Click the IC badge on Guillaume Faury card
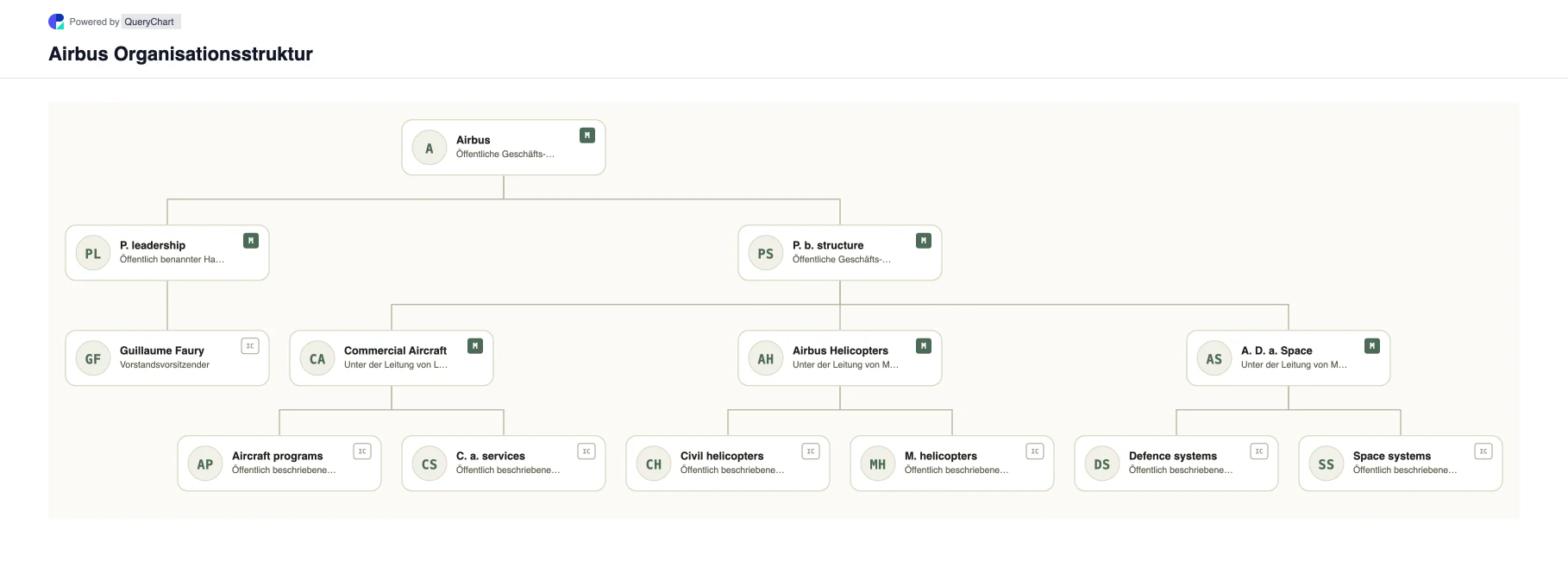1568x568 pixels. [x=250, y=346]
